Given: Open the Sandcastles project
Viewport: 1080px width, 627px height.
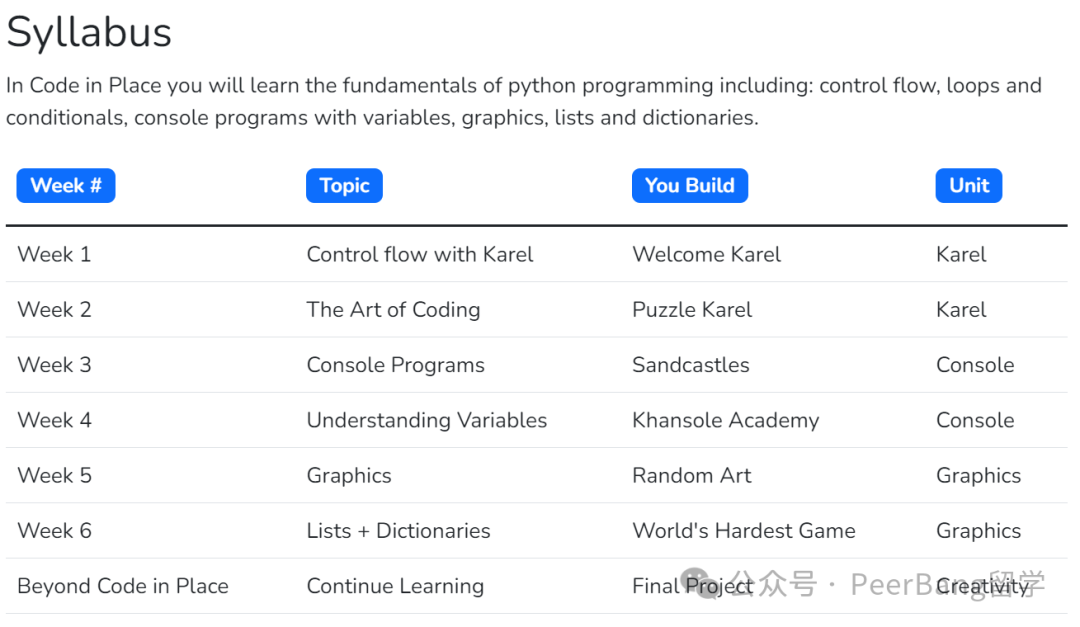Looking at the screenshot, I should click(690, 364).
